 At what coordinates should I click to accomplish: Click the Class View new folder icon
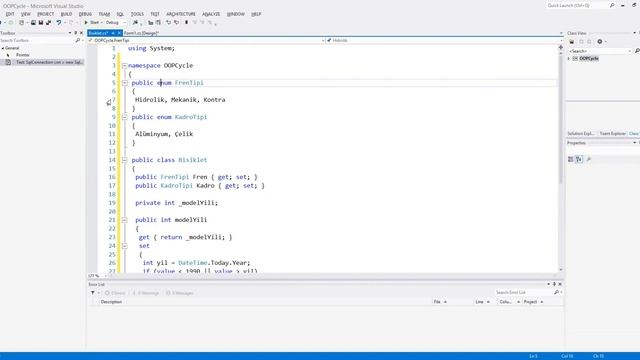click(572, 42)
